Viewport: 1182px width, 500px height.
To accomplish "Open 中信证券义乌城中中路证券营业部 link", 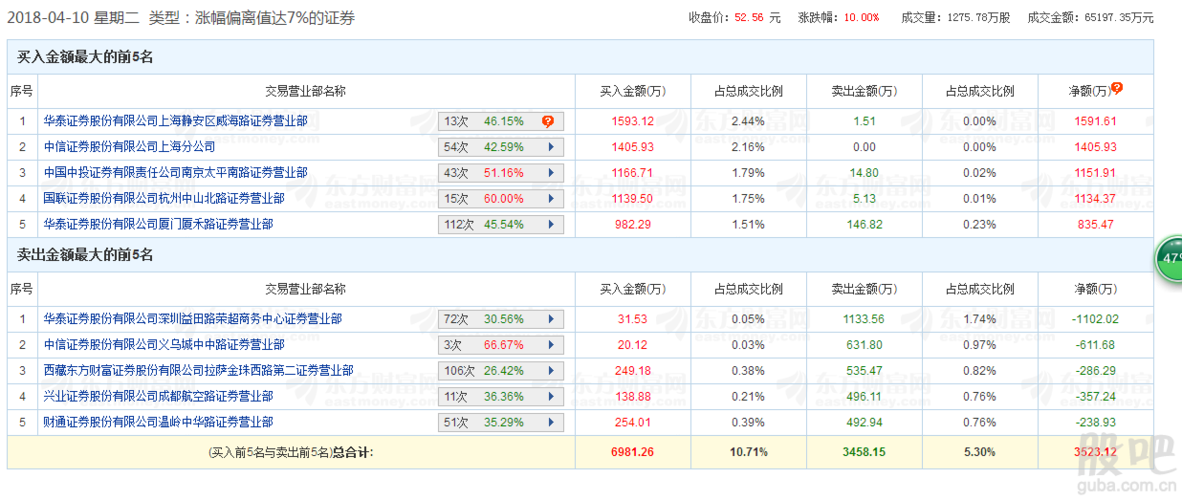I will tap(164, 345).
